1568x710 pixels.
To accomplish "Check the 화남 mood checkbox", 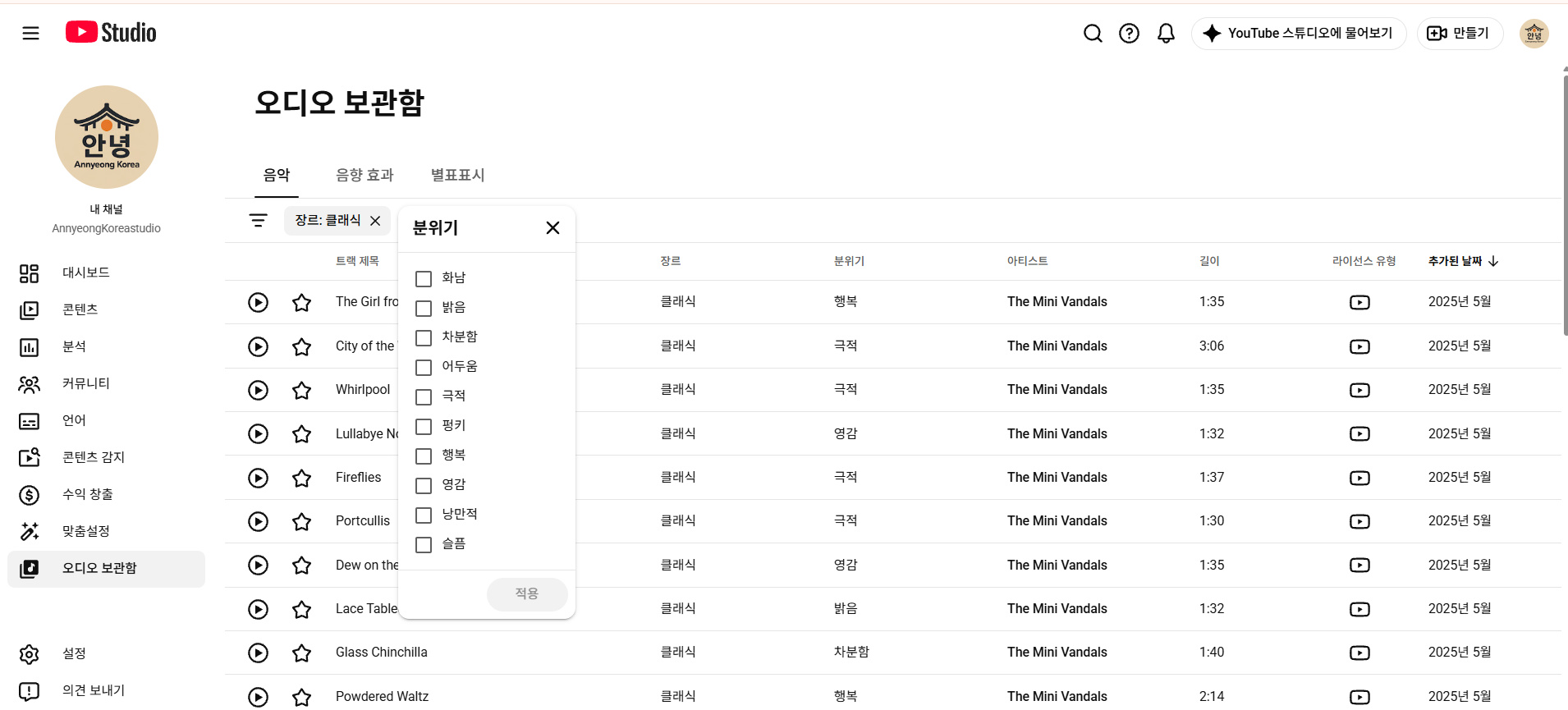I will pyautogui.click(x=424, y=279).
